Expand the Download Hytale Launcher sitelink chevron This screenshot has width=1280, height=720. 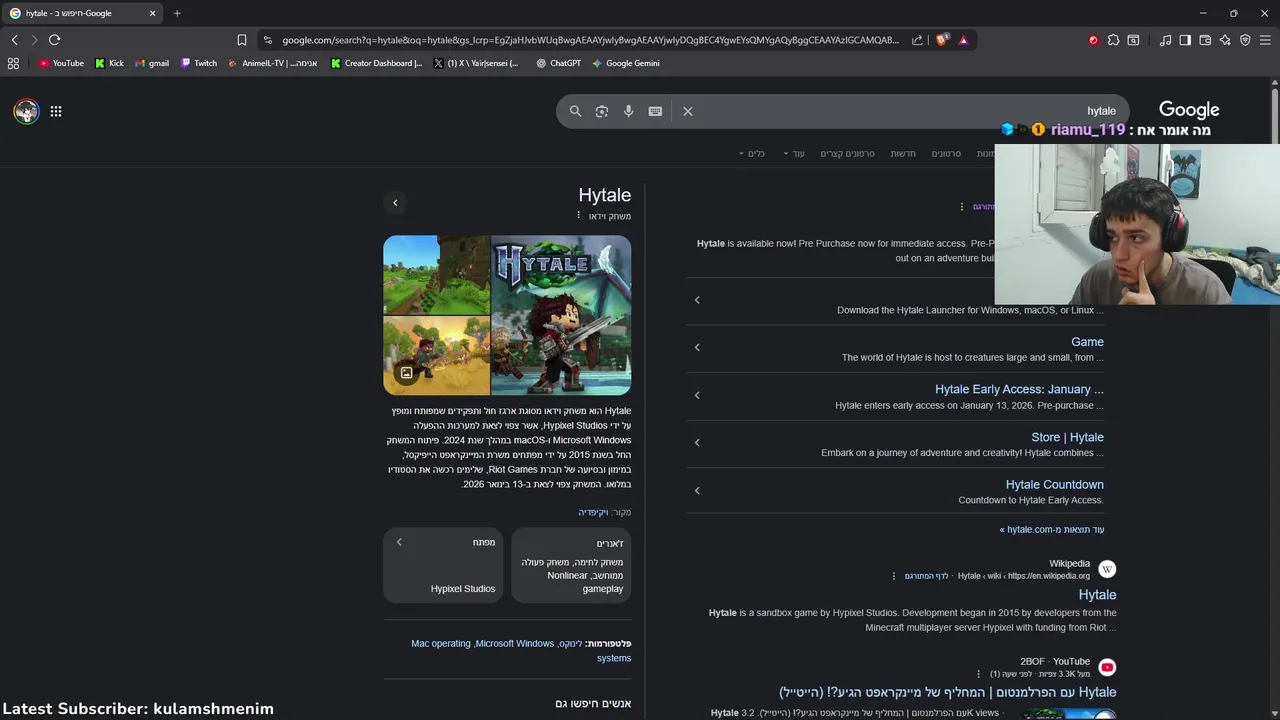pos(697,300)
